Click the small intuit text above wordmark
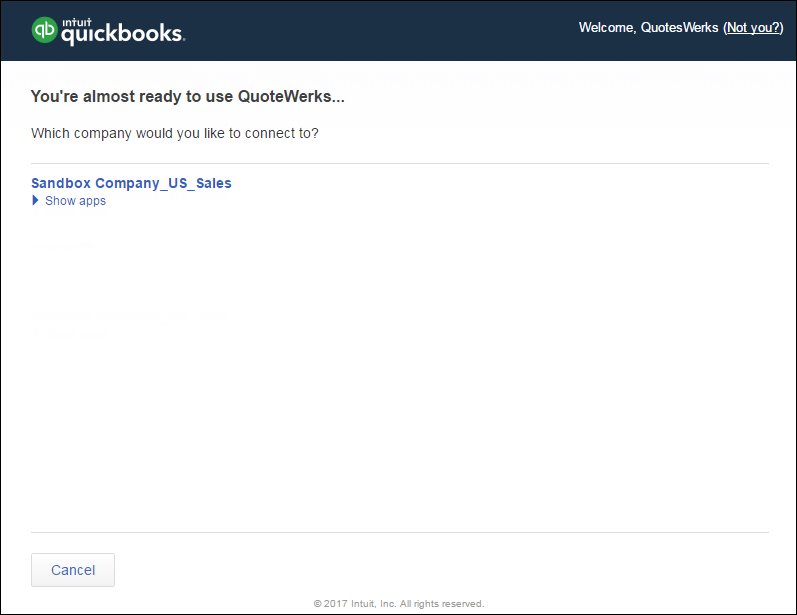797x615 pixels. 77,21
